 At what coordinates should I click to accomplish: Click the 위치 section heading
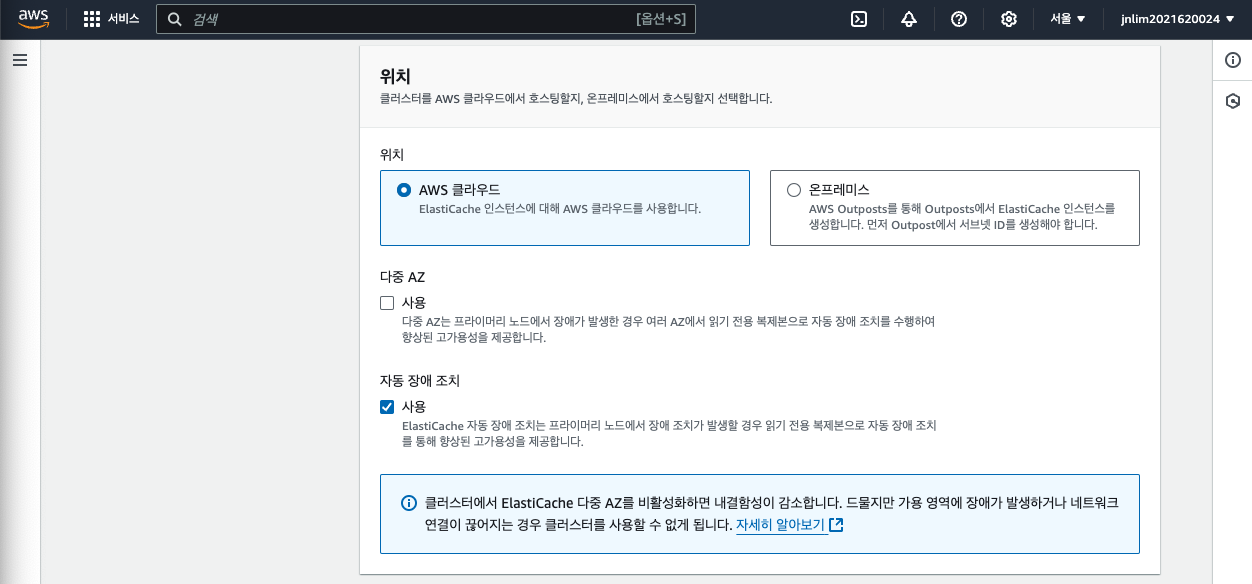tap(395, 76)
